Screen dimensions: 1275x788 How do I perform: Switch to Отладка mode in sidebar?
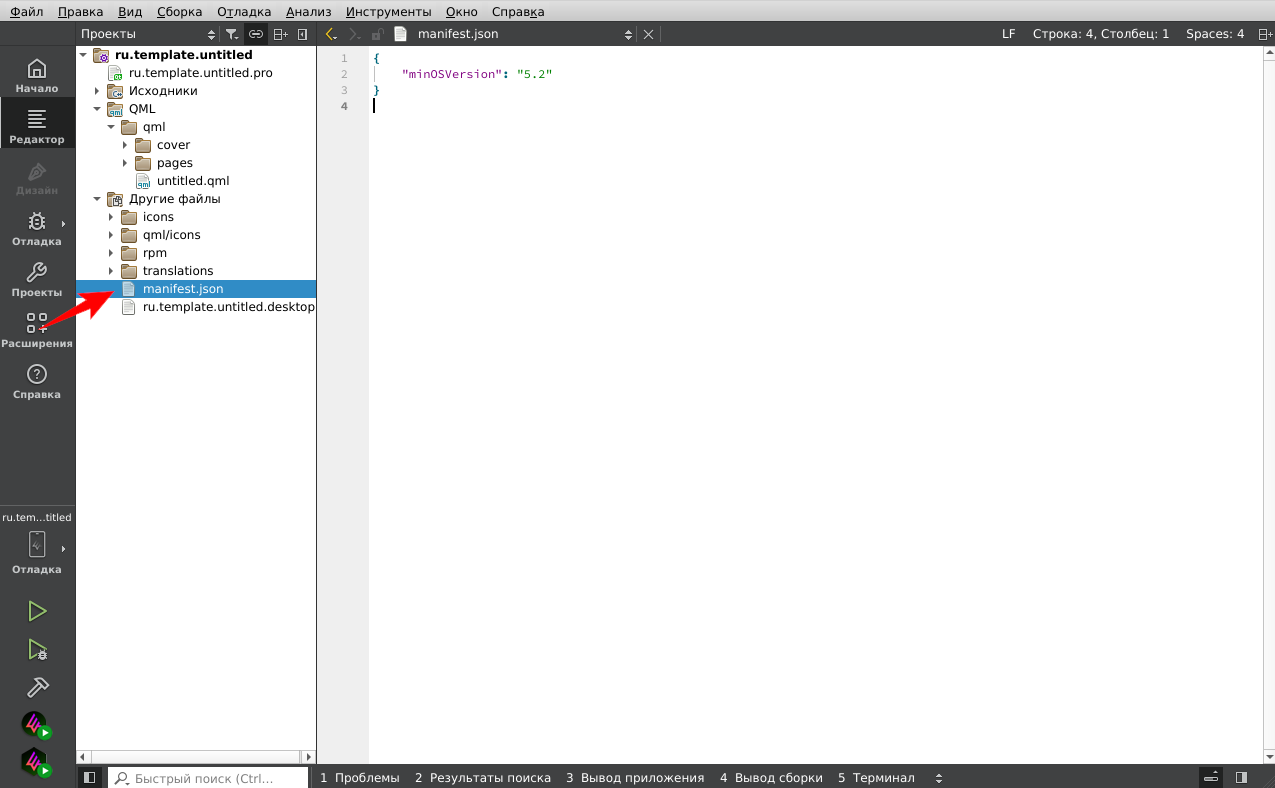(x=37, y=228)
